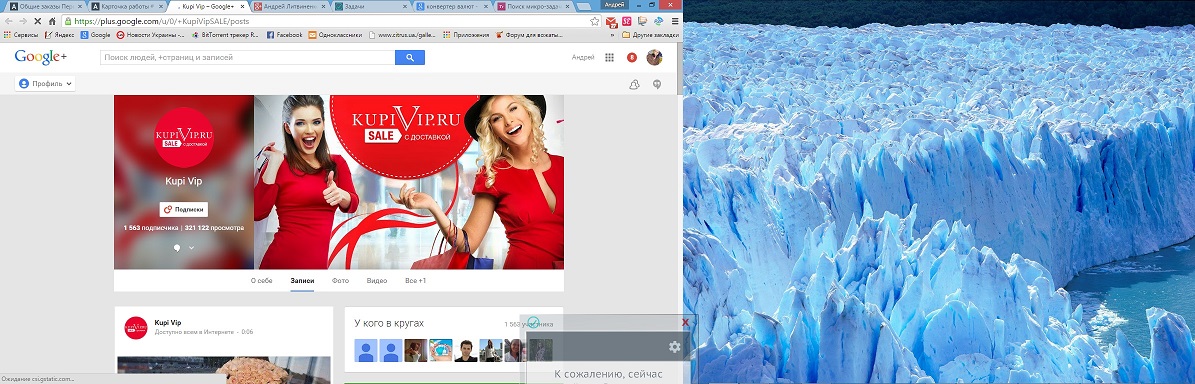Open the Facebook bookmark
1195x384 pixels.
285,35
